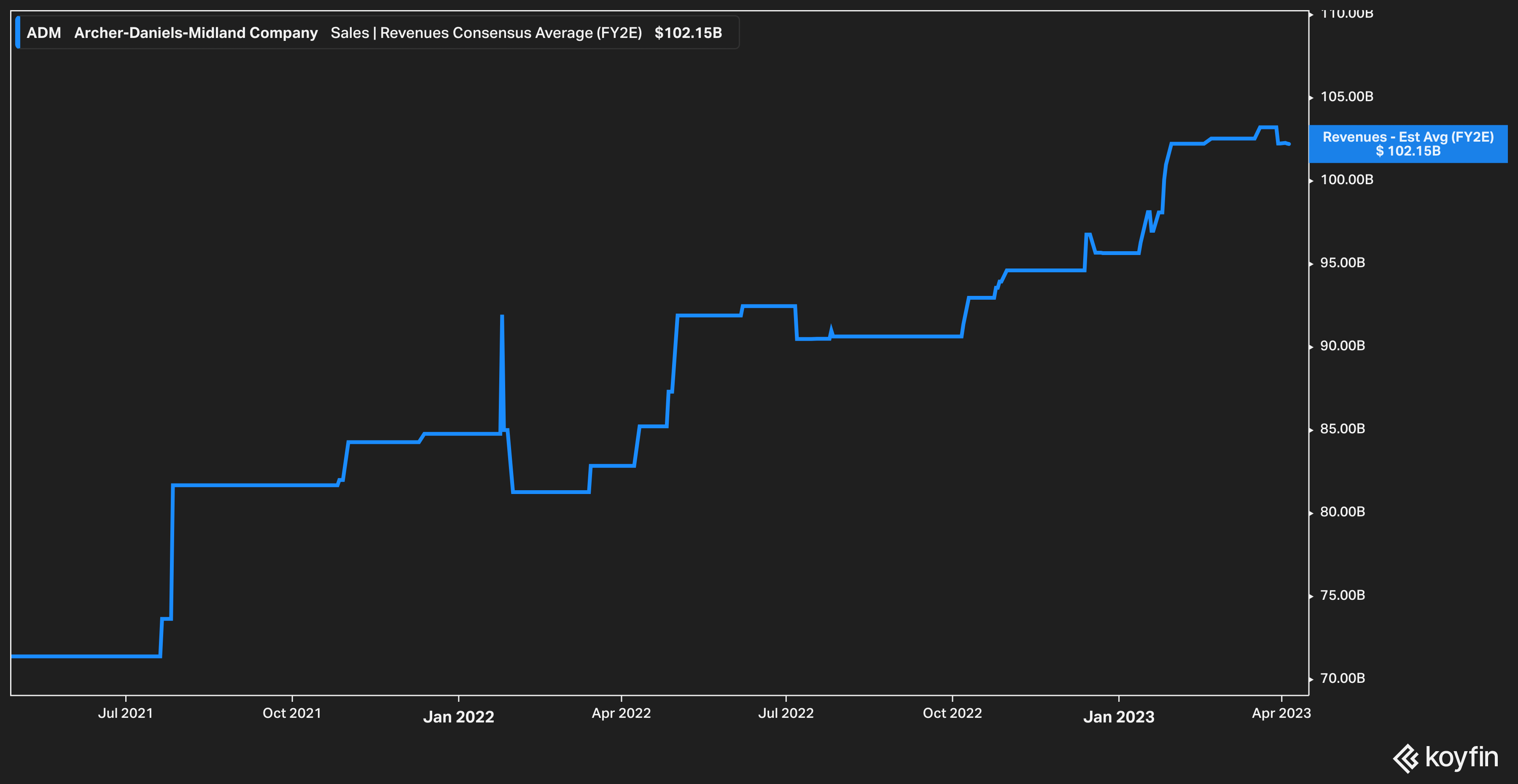Click the $102.15B value in legend
This screenshot has width=1518, height=784.
click(x=688, y=33)
